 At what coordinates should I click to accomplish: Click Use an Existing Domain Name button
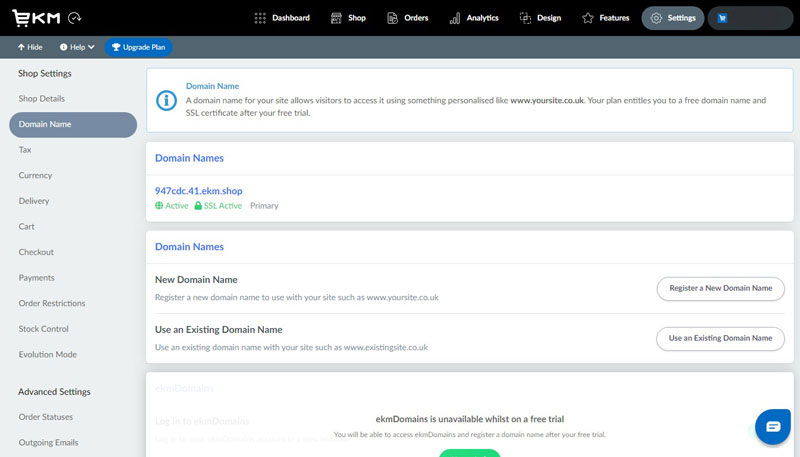[720, 338]
